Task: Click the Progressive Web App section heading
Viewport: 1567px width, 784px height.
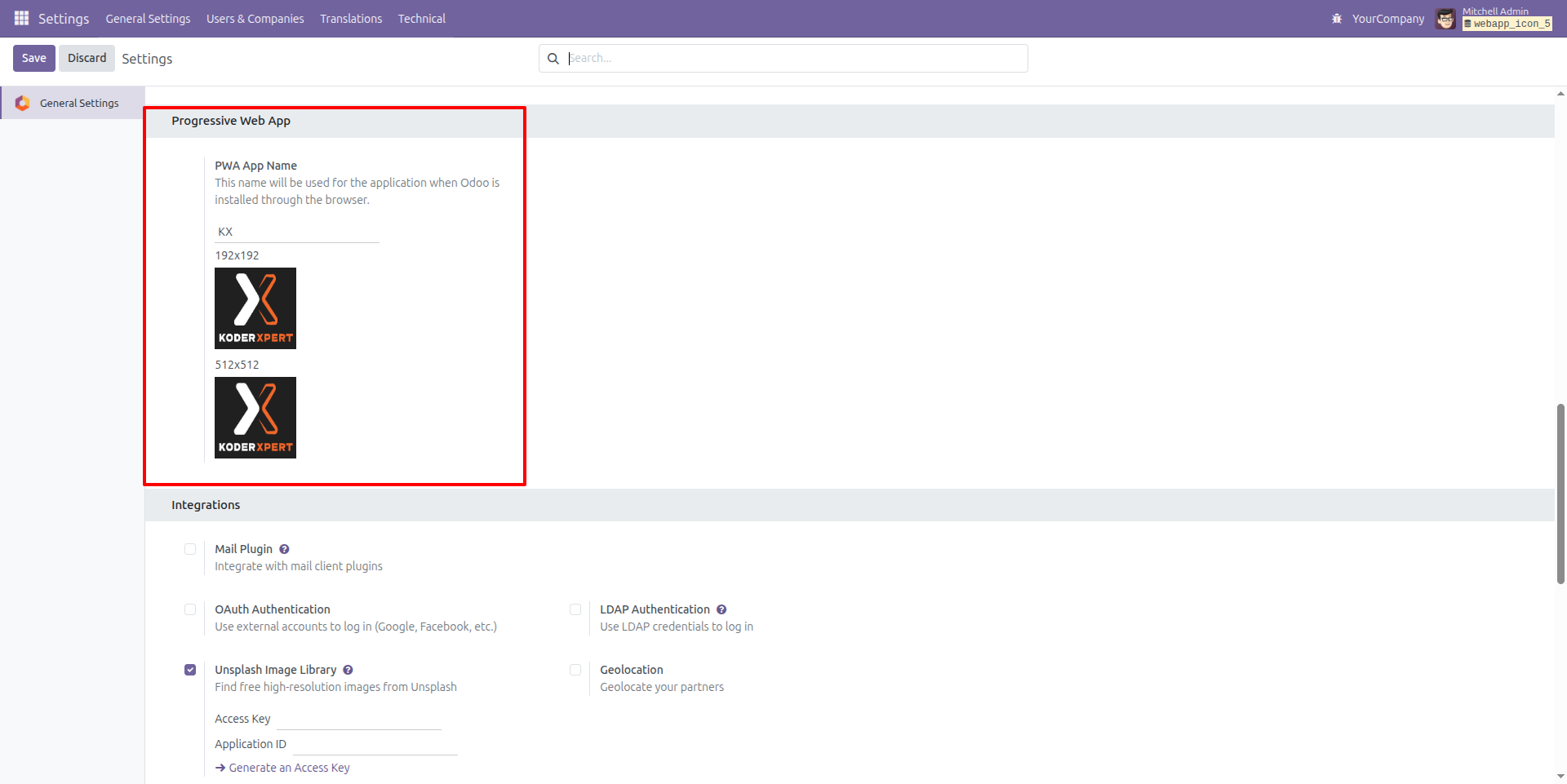Action: [231, 121]
